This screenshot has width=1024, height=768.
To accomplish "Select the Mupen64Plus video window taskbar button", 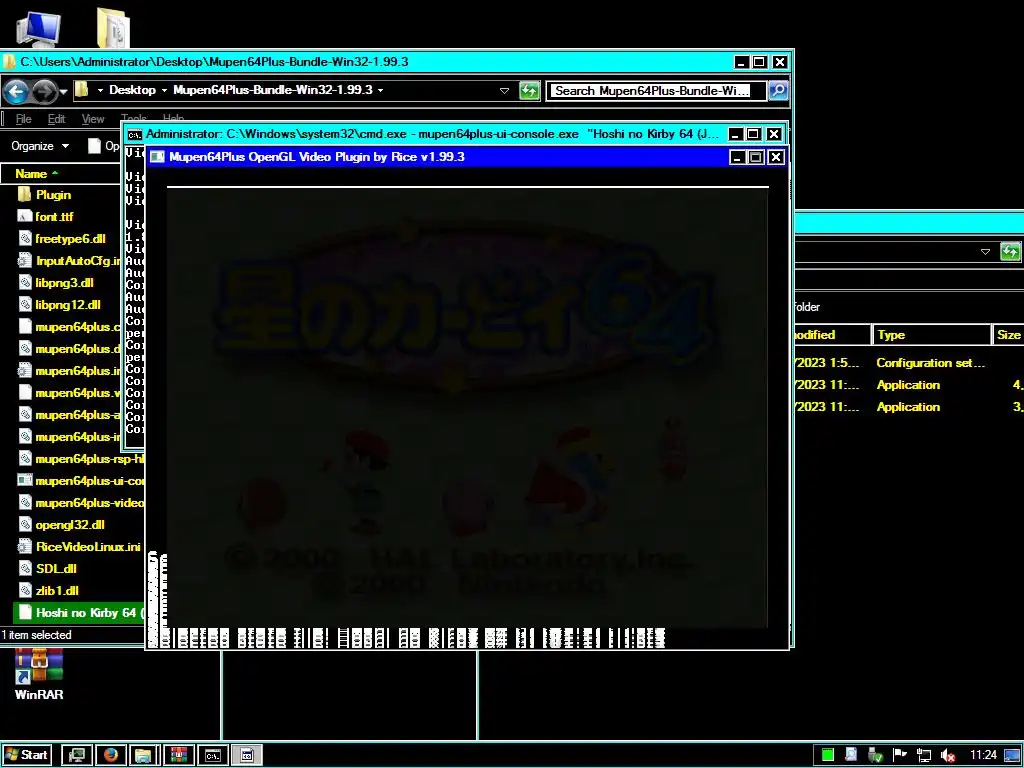I will coord(247,755).
